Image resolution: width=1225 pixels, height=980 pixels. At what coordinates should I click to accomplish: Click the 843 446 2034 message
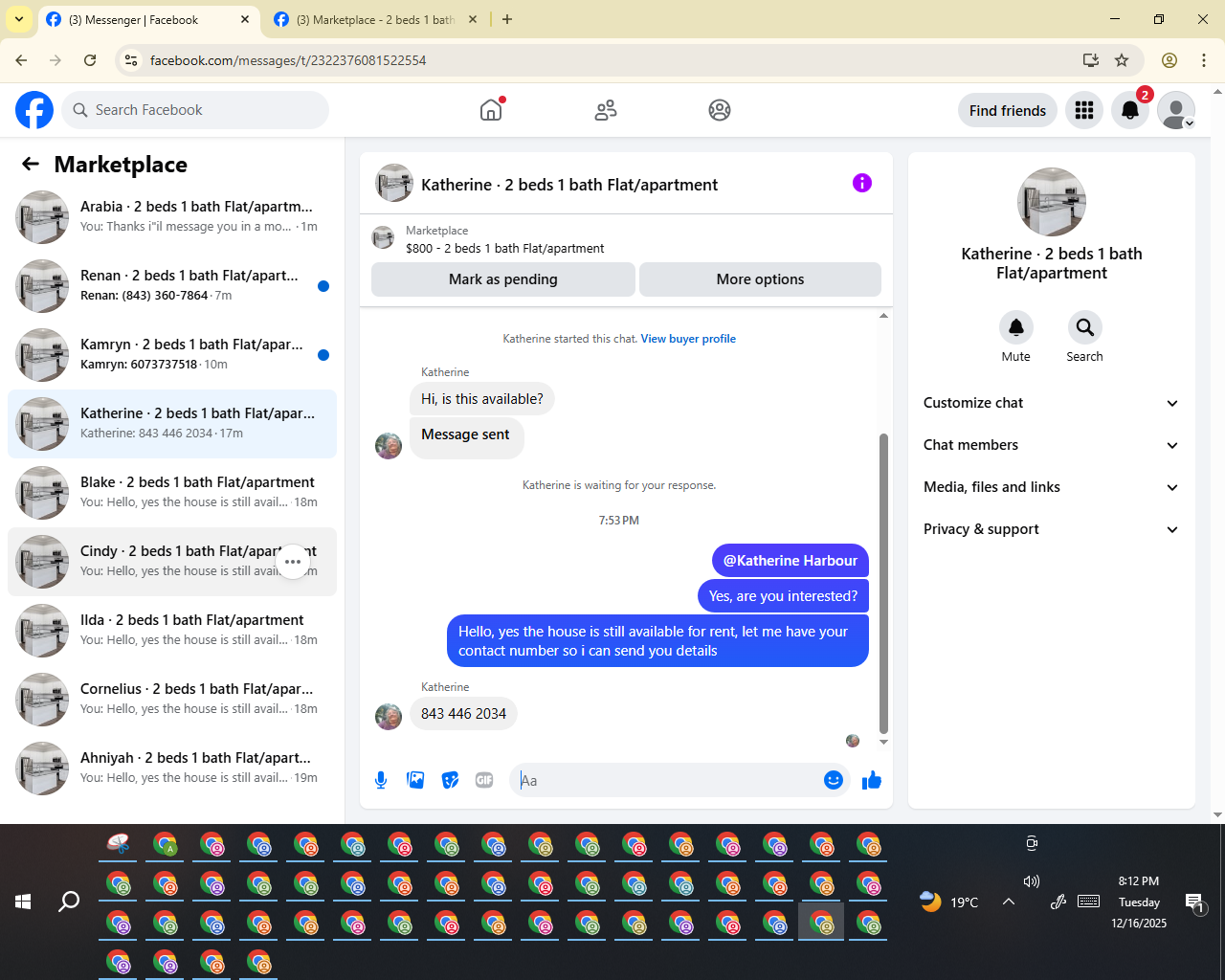(463, 714)
